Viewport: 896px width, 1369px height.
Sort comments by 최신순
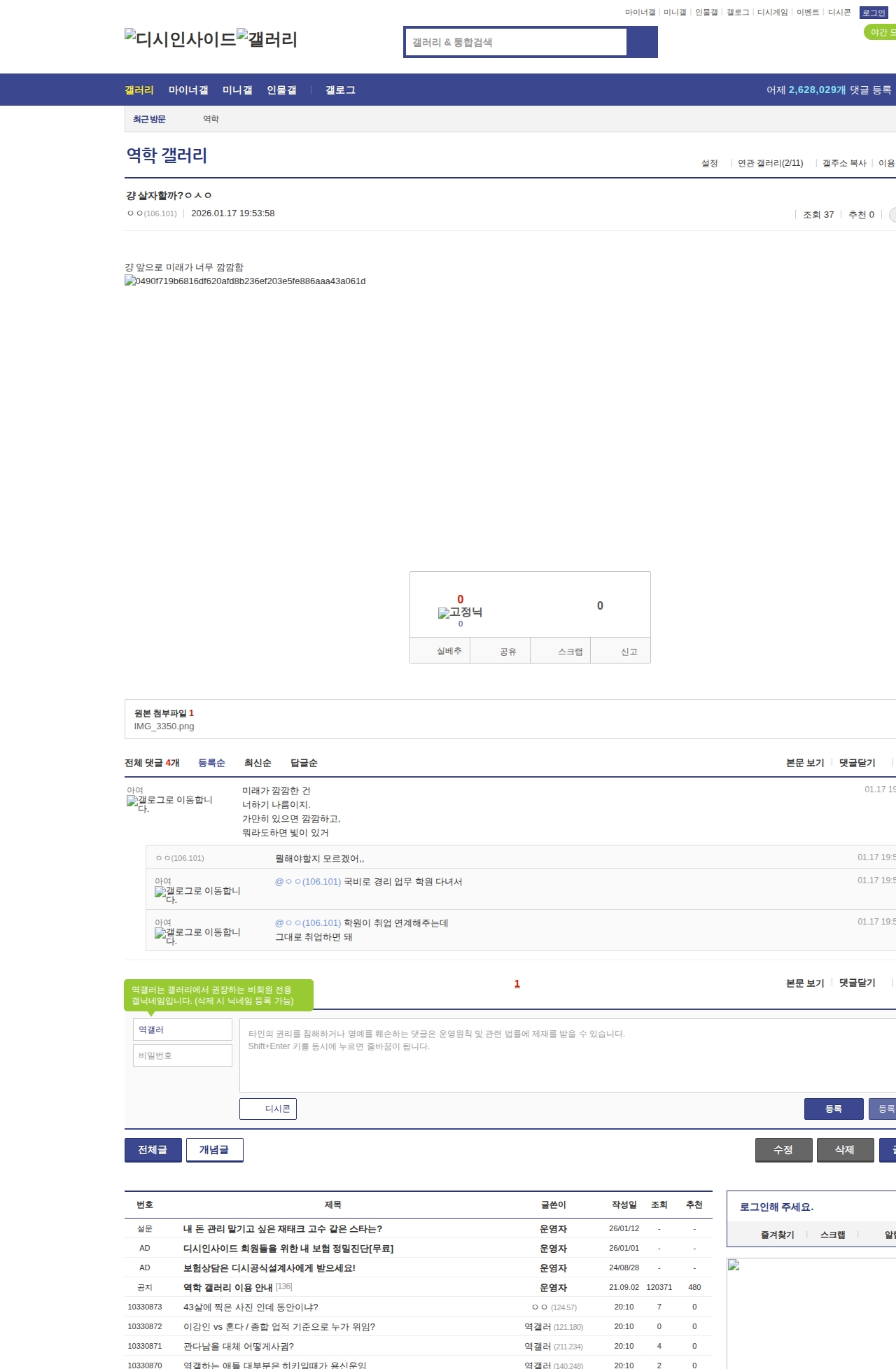(x=258, y=763)
